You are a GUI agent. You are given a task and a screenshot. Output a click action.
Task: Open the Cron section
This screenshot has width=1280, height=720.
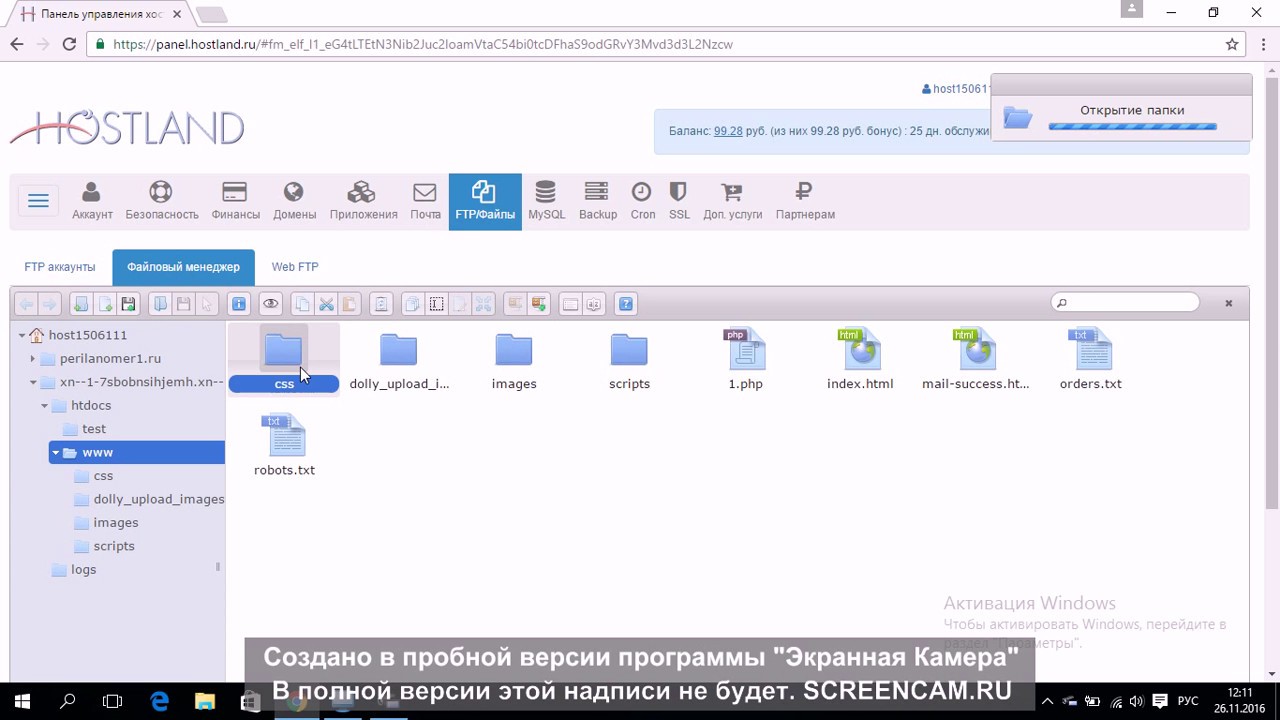pos(642,201)
